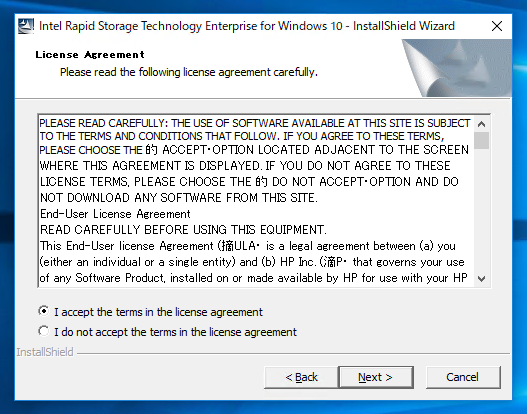Click the empty scrollbar track below the thumb
Screen dimensions: 527x414
pyautogui.click(x=481, y=210)
